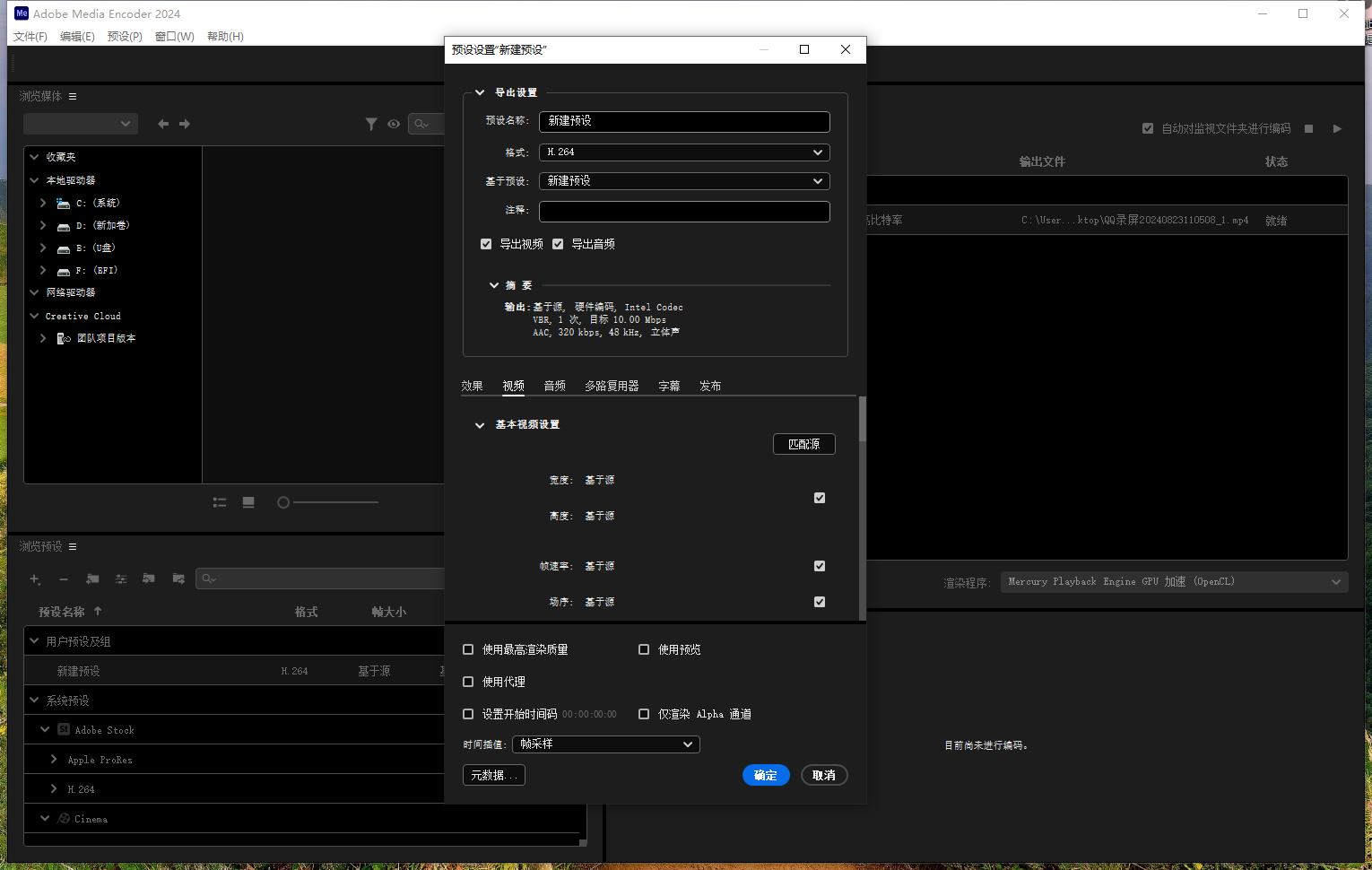The width and height of the screenshot is (1372, 870).
Task: Click the filter funnel icon in media browser
Action: (x=371, y=124)
